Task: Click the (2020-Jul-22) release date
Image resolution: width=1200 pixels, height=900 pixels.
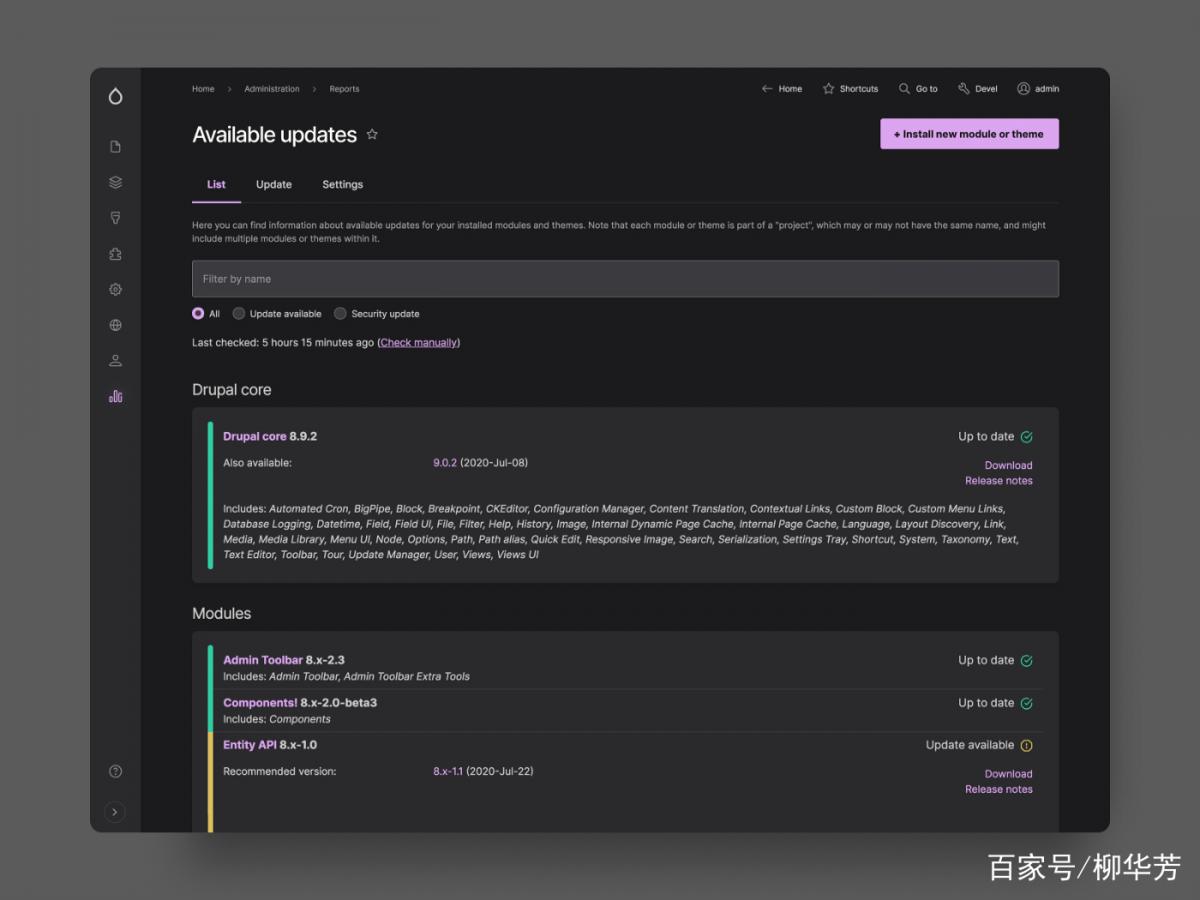Action: click(500, 772)
